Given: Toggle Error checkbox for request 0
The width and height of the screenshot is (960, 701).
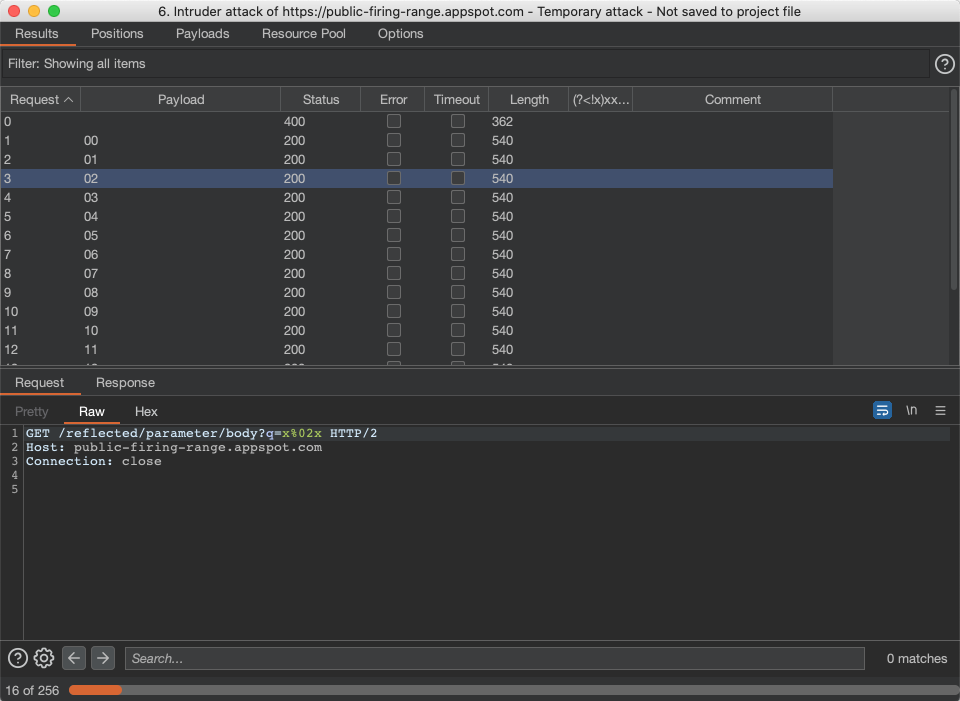Looking at the screenshot, I should click(x=394, y=121).
